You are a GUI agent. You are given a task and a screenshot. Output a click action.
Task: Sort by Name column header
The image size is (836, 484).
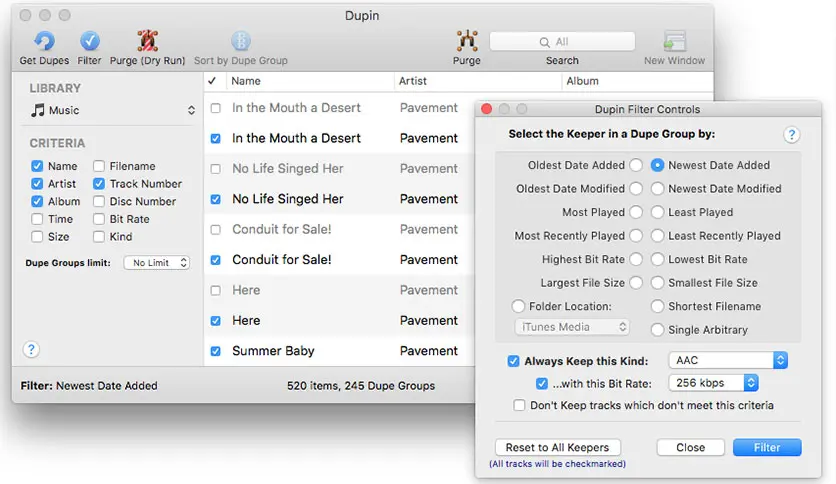click(x=310, y=81)
